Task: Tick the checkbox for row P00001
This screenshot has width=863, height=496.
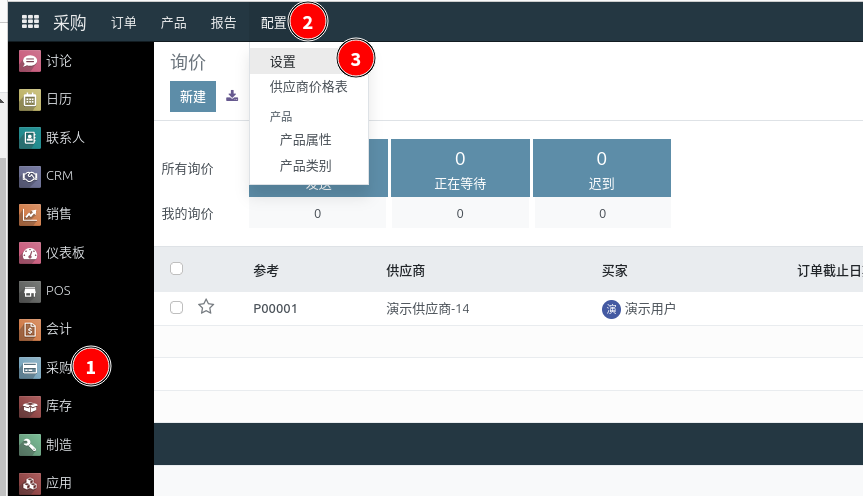Action: pyautogui.click(x=176, y=307)
